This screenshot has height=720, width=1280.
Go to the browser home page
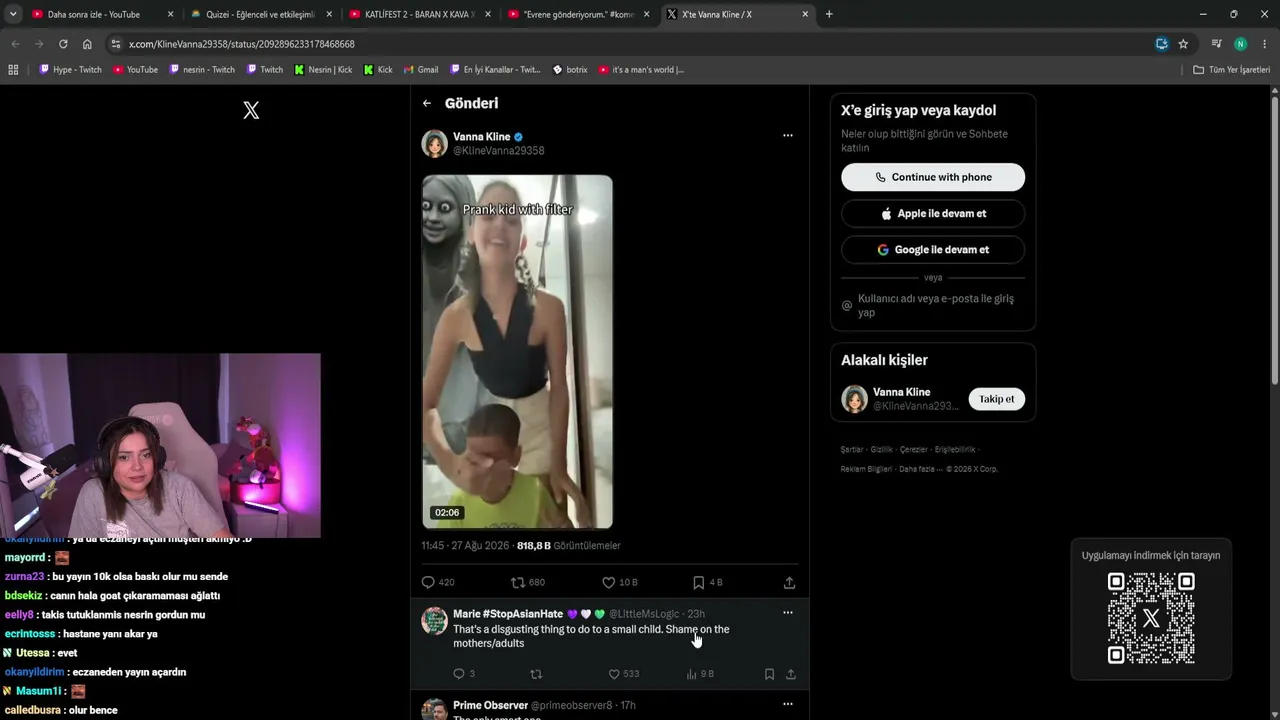pos(87,44)
